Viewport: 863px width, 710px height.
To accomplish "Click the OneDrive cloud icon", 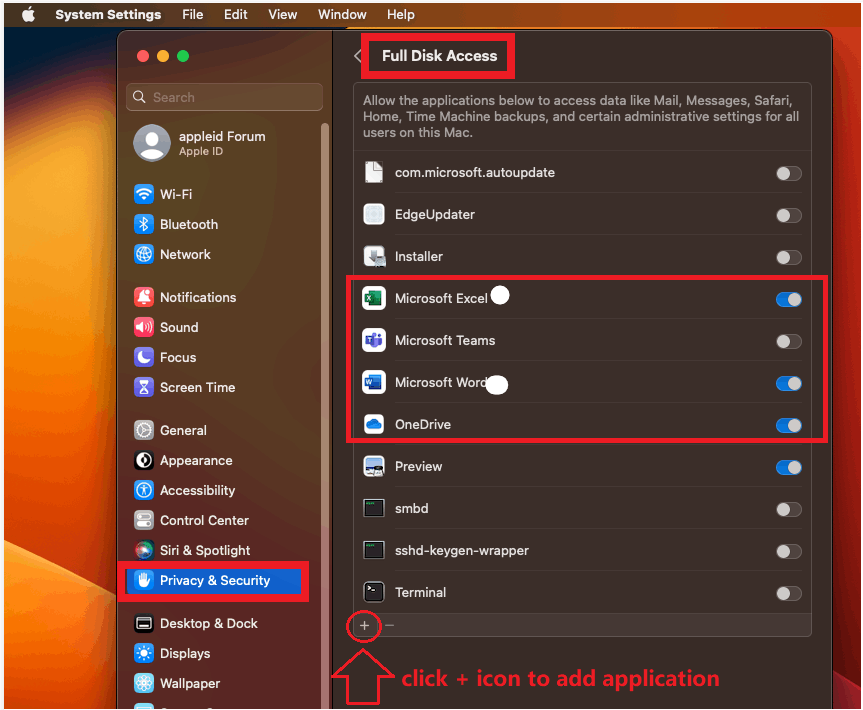I will pos(374,424).
